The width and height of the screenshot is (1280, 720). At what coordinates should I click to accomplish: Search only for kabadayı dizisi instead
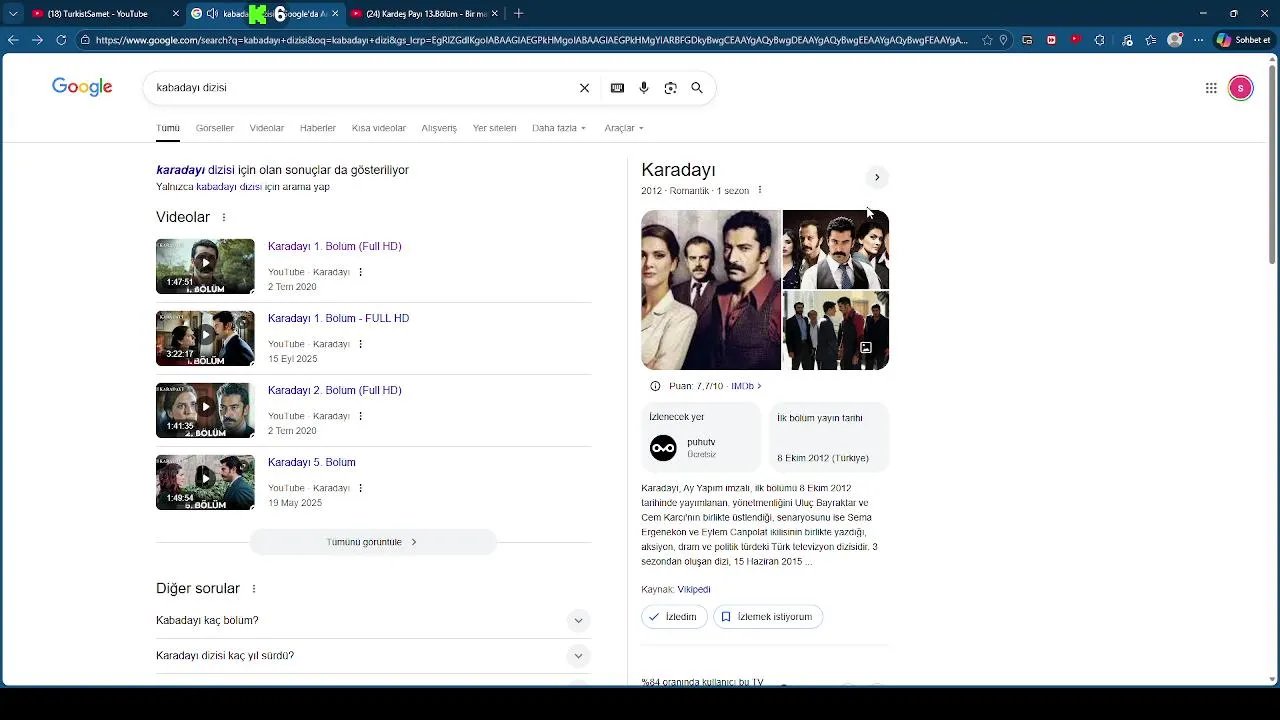229,187
